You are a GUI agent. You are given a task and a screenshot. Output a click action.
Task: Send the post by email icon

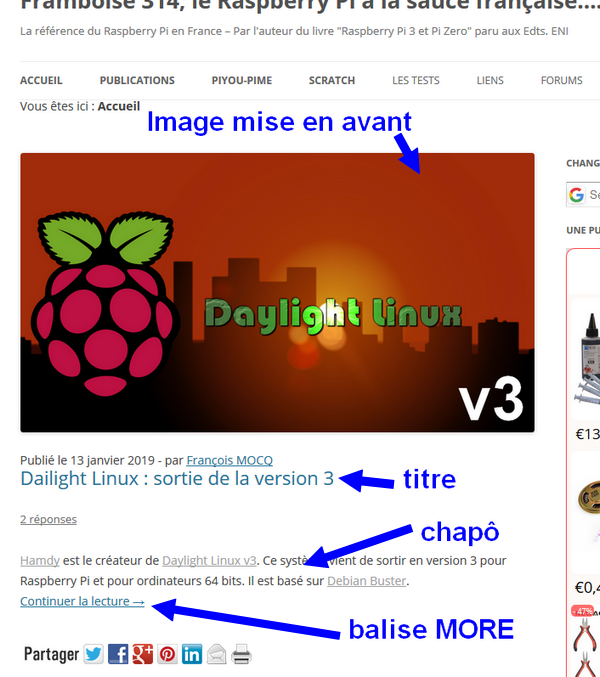[216, 654]
